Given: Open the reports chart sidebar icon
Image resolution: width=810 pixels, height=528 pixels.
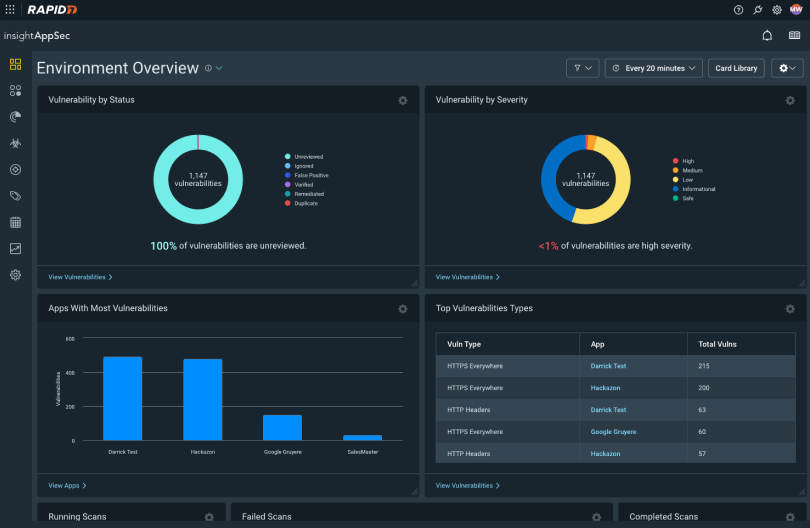Looking at the screenshot, I should tap(15, 249).
